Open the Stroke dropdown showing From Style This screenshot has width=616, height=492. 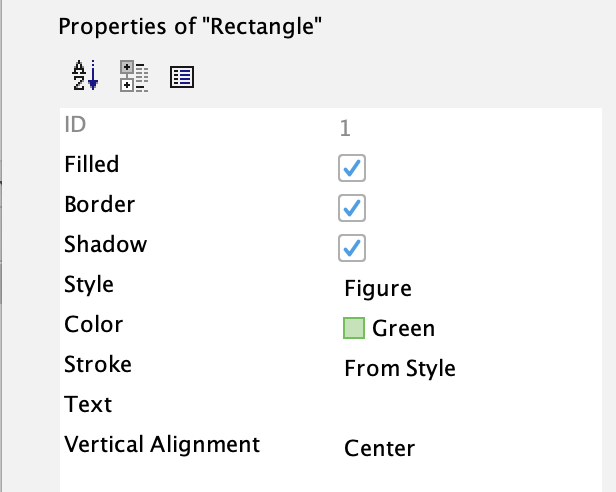(469, 368)
